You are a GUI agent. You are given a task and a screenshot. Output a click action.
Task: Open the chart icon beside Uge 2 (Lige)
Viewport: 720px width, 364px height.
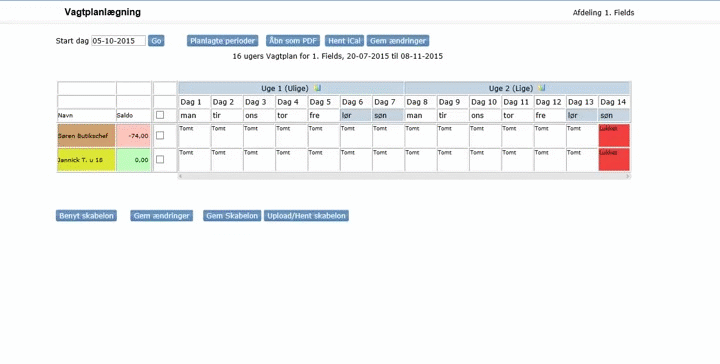pyautogui.click(x=542, y=88)
